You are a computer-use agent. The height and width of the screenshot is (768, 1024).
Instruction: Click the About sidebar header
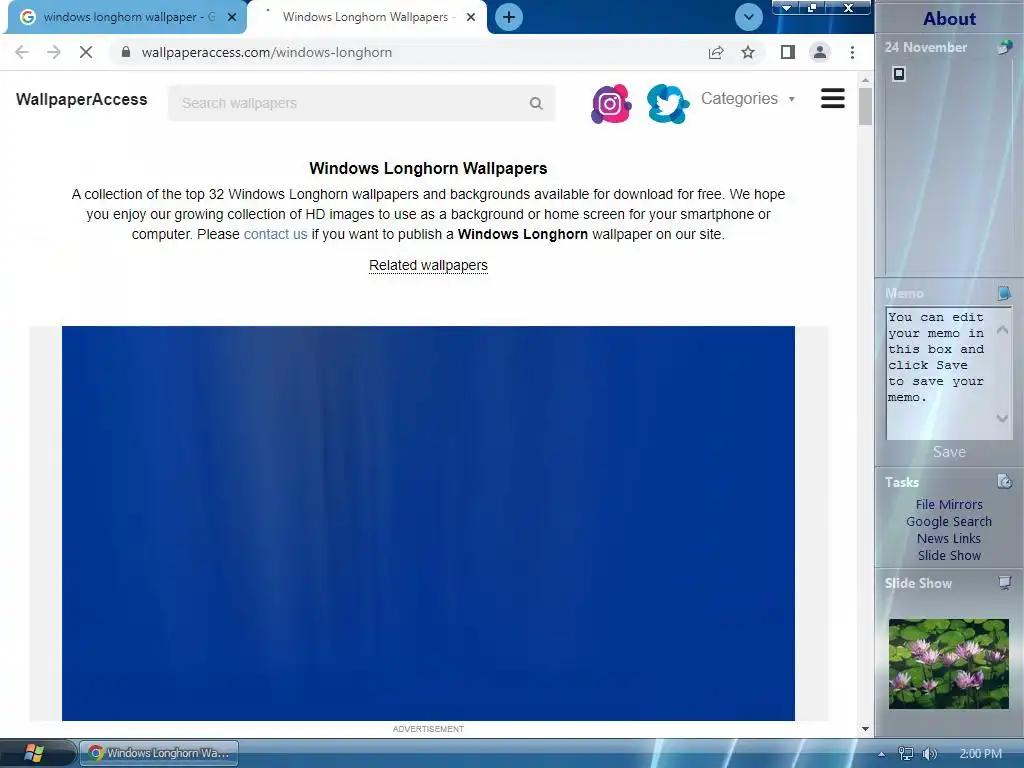click(950, 18)
